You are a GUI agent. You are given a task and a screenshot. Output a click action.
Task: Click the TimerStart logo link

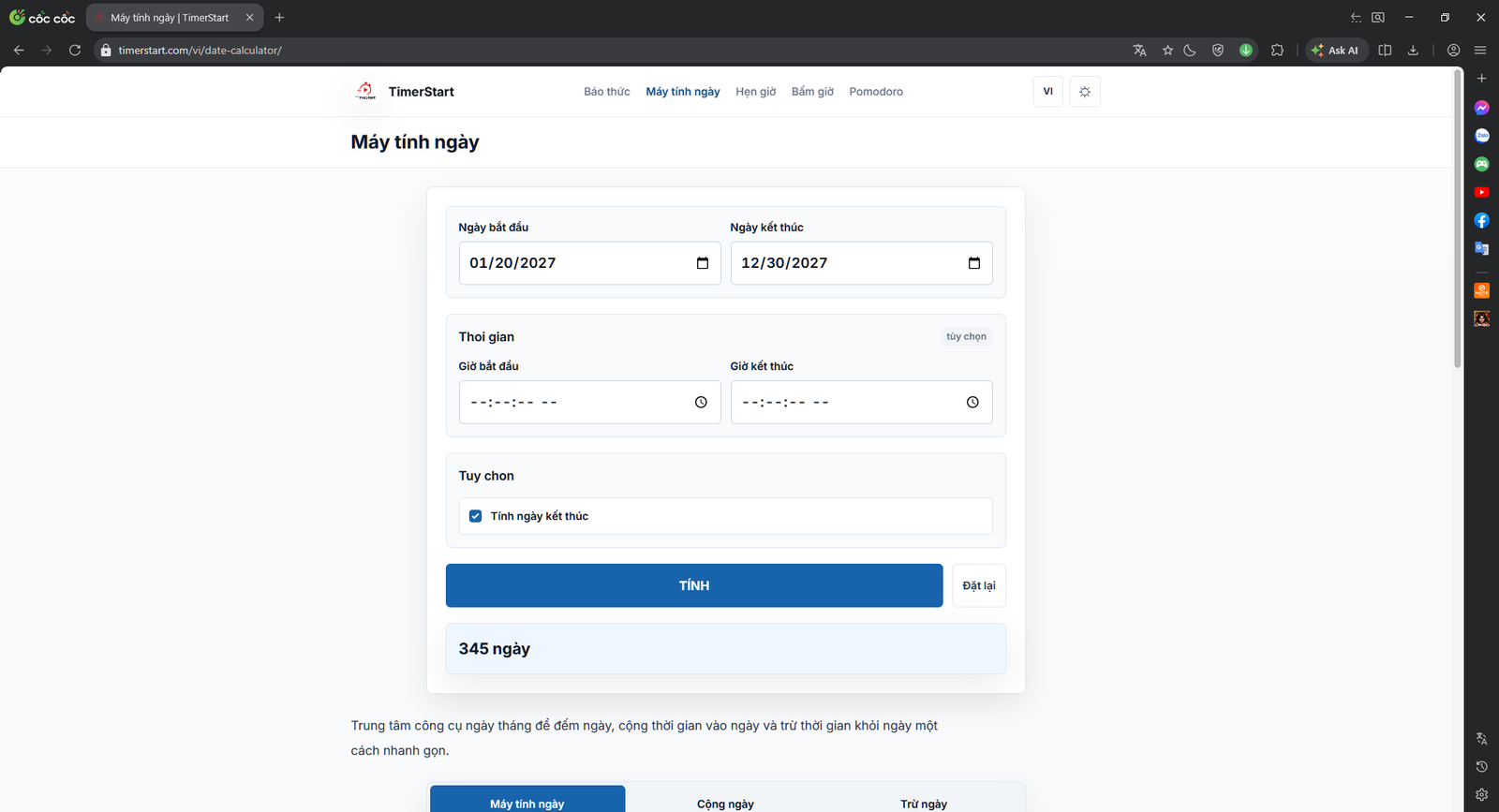coord(404,92)
